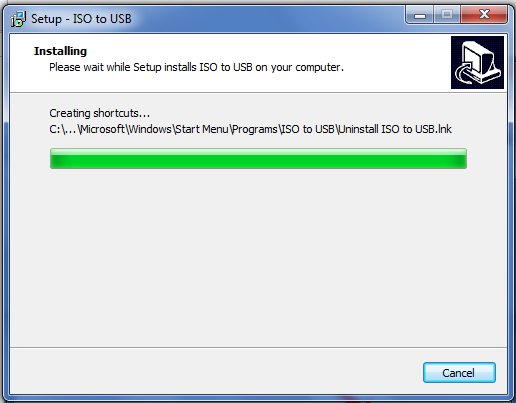Click the green installation progress bar
Screen dimensions: 516x403
[258, 159]
